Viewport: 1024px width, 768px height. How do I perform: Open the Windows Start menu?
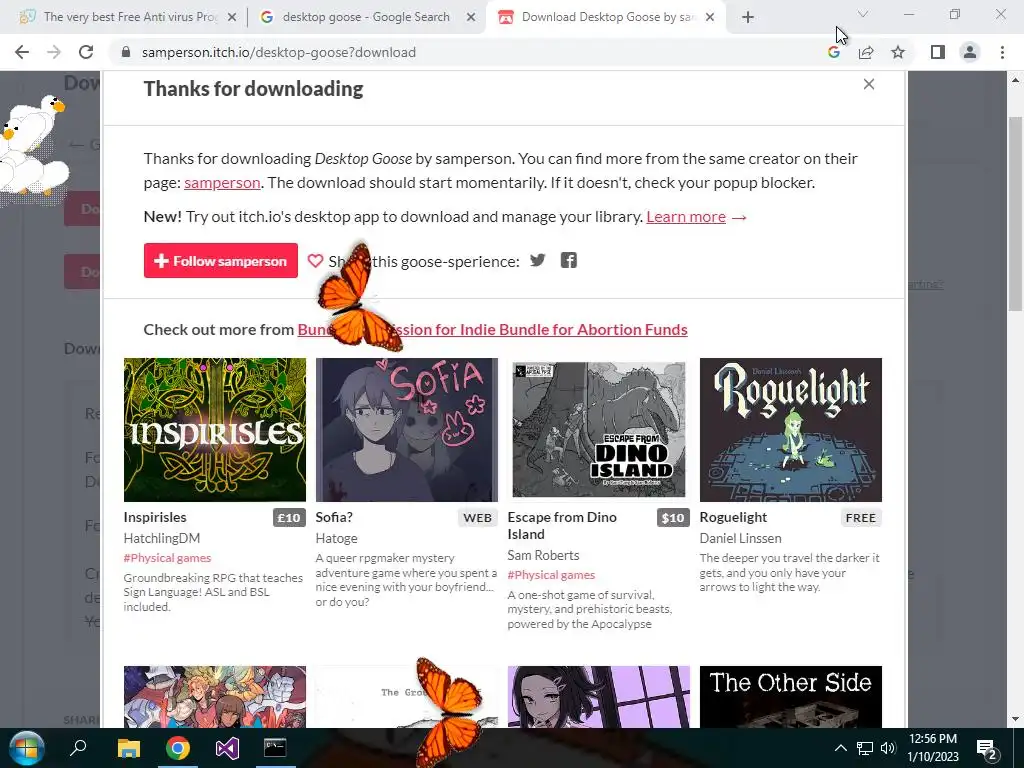pos(26,748)
